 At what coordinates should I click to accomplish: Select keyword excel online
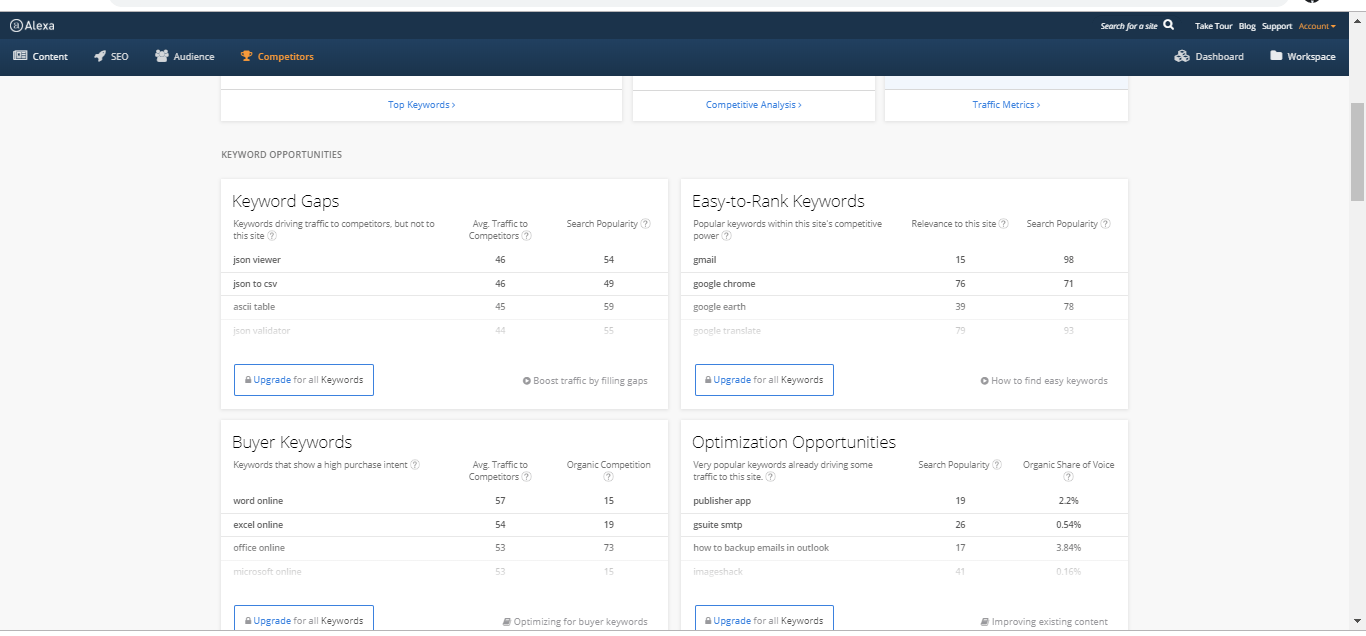[258, 525]
